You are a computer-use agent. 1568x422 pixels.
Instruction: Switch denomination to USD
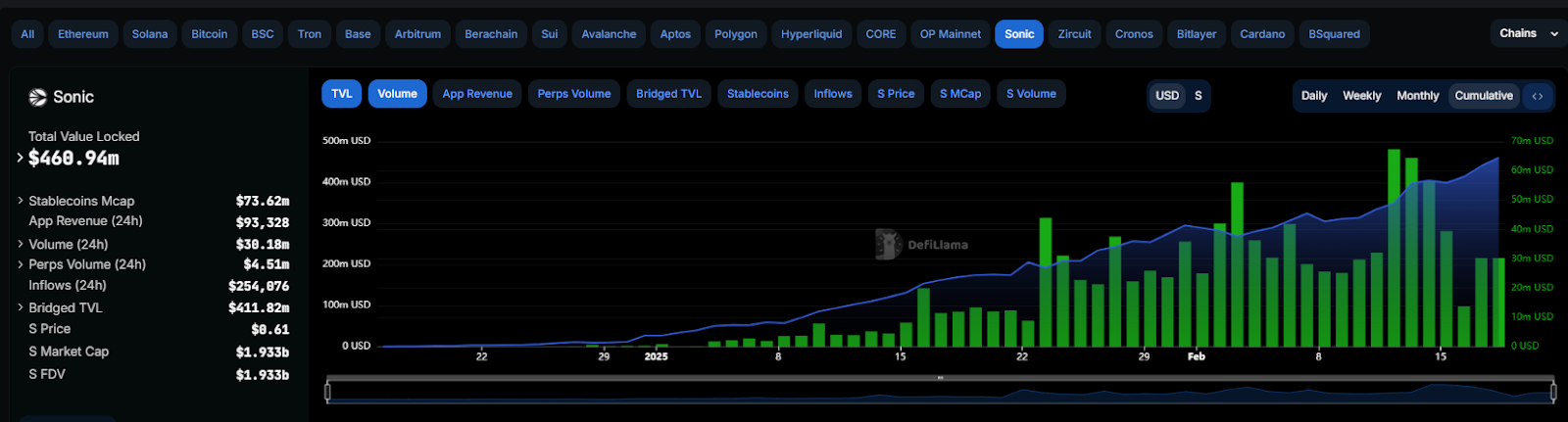[x=1167, y=96]
